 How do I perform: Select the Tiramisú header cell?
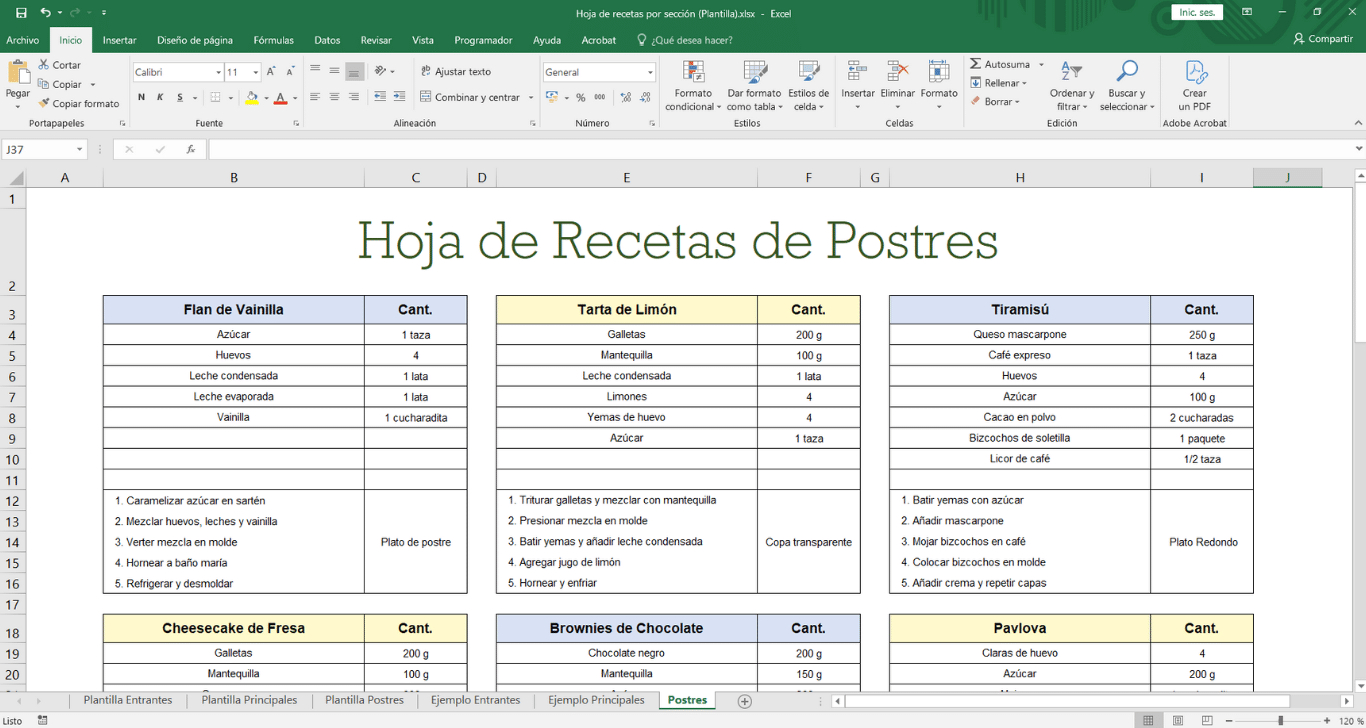point(1019,310)
